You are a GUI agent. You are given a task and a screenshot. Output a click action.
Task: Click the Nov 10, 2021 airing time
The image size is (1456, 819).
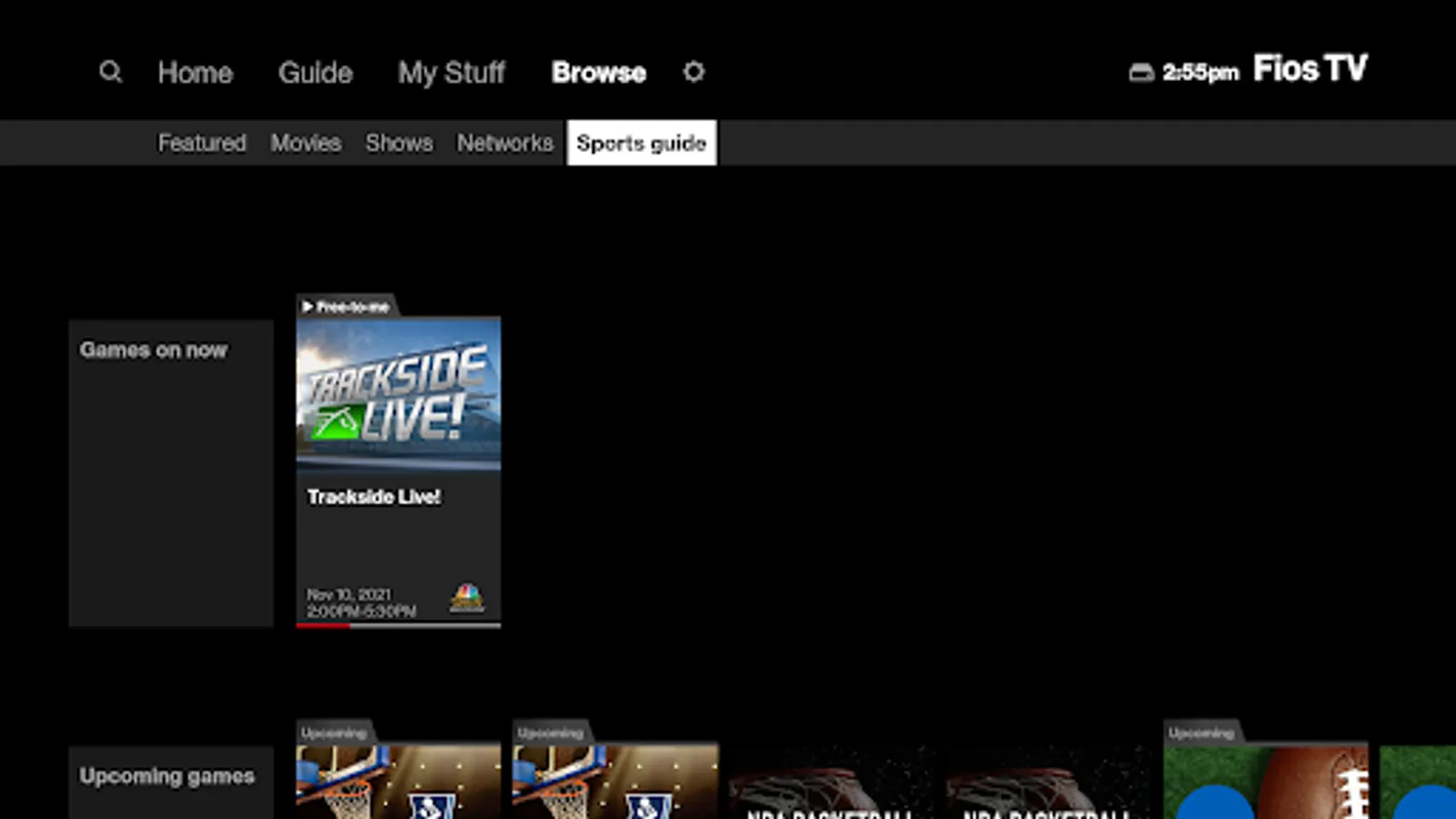click(361, 602)
